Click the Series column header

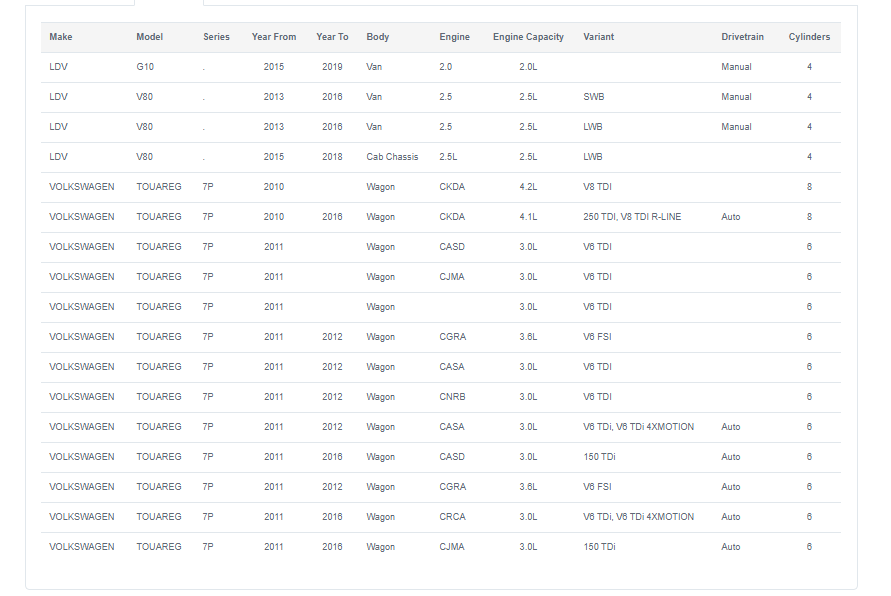tap(216, 37)
